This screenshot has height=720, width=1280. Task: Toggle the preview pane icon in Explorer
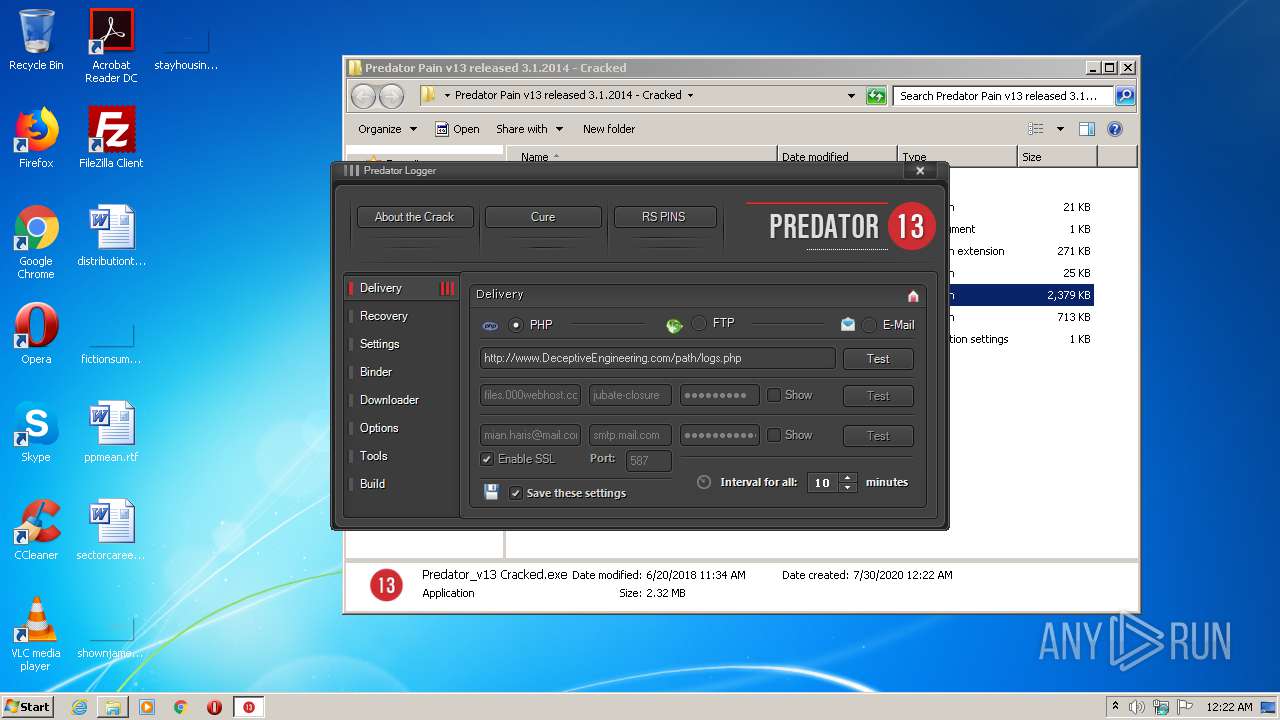point(1087,129)
